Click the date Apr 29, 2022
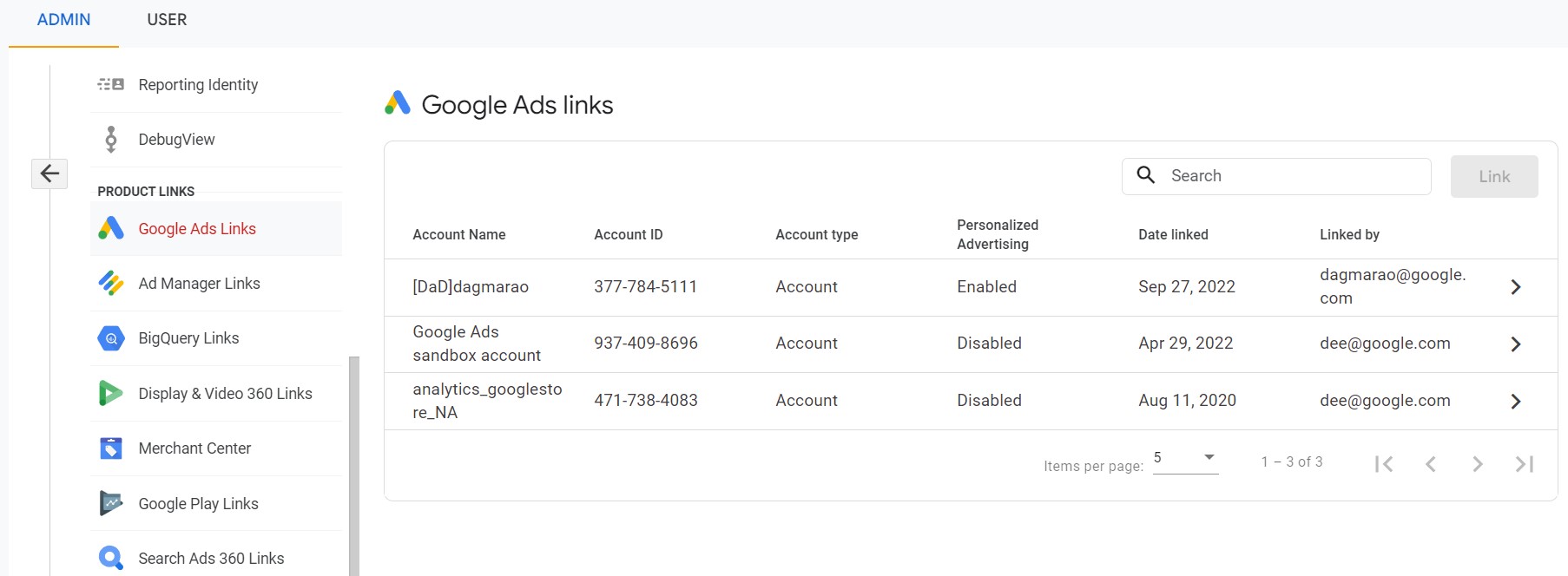Viewport: 1568px width, 576px height. pyautogui.click(x=1186, y=344)
